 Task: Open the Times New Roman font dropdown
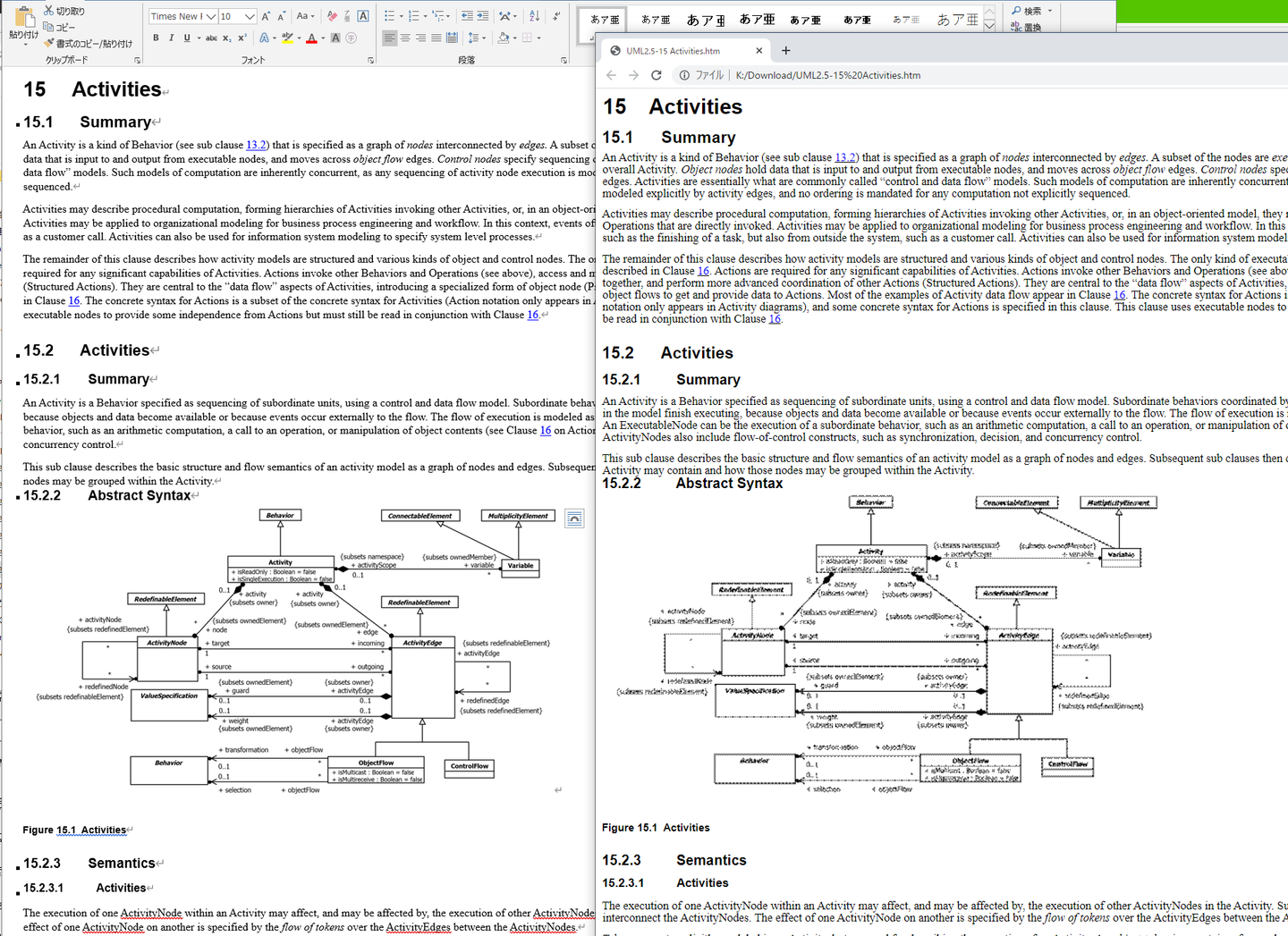click(211, 16)
